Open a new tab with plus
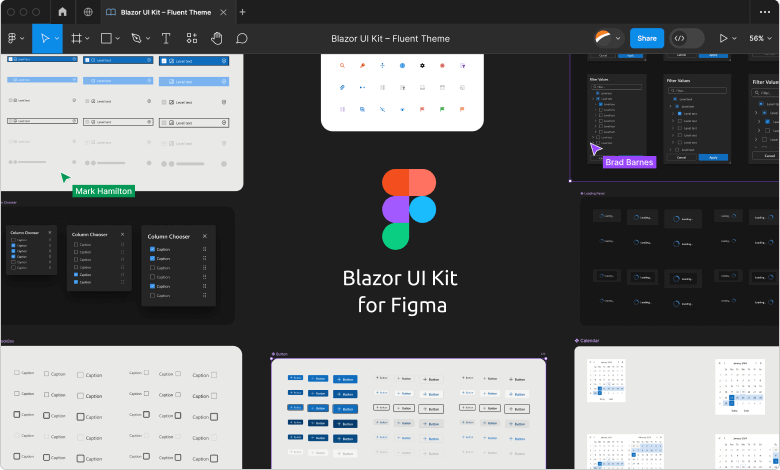The image size is (780, 470). click(x=242, y=12)
